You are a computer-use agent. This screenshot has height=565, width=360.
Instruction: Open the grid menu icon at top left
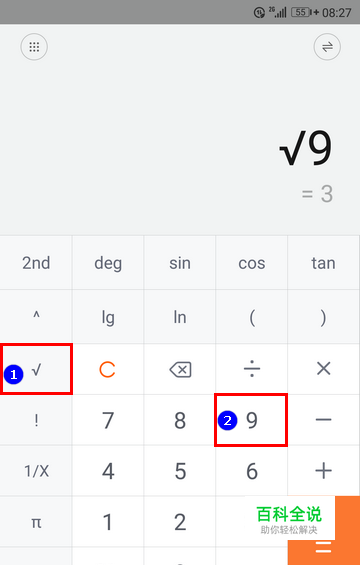34,47
